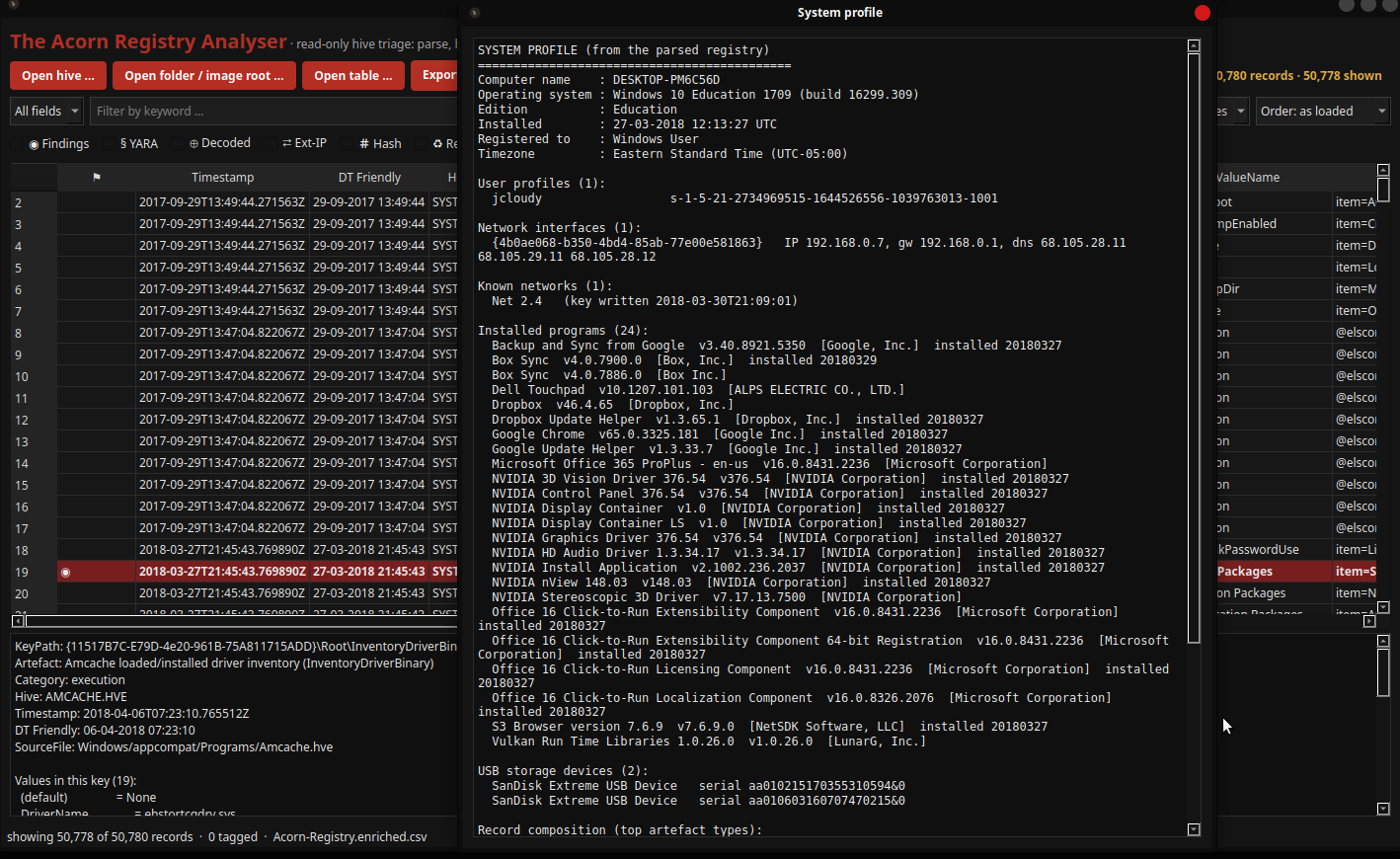Click the scroll-up arrow of System profile text
This screenshot has height=859, width=1400.
[1194, 46]
